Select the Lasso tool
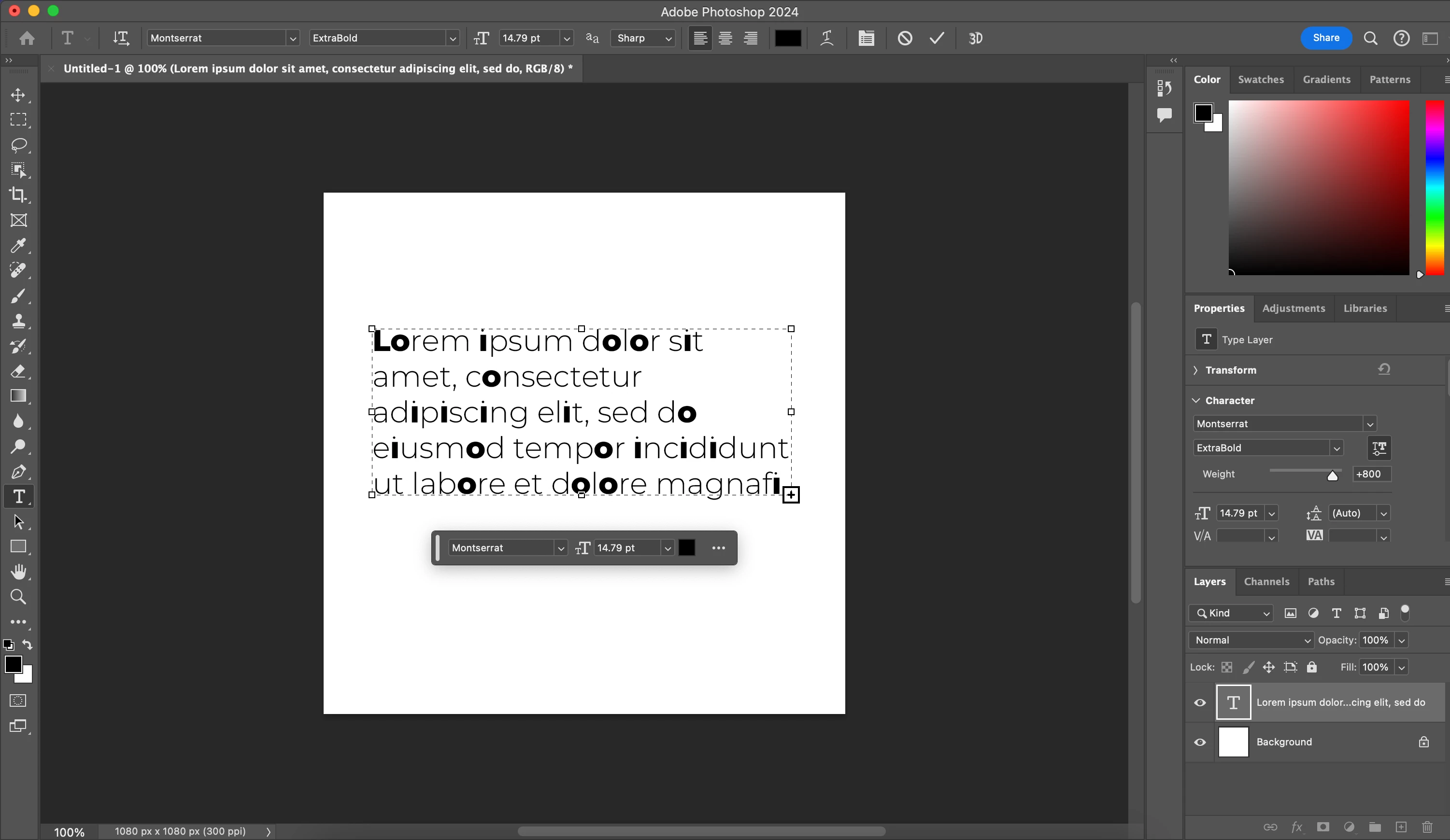This screenshot has width=1450, height=840. pyautogui.click(x=18, y=144)
